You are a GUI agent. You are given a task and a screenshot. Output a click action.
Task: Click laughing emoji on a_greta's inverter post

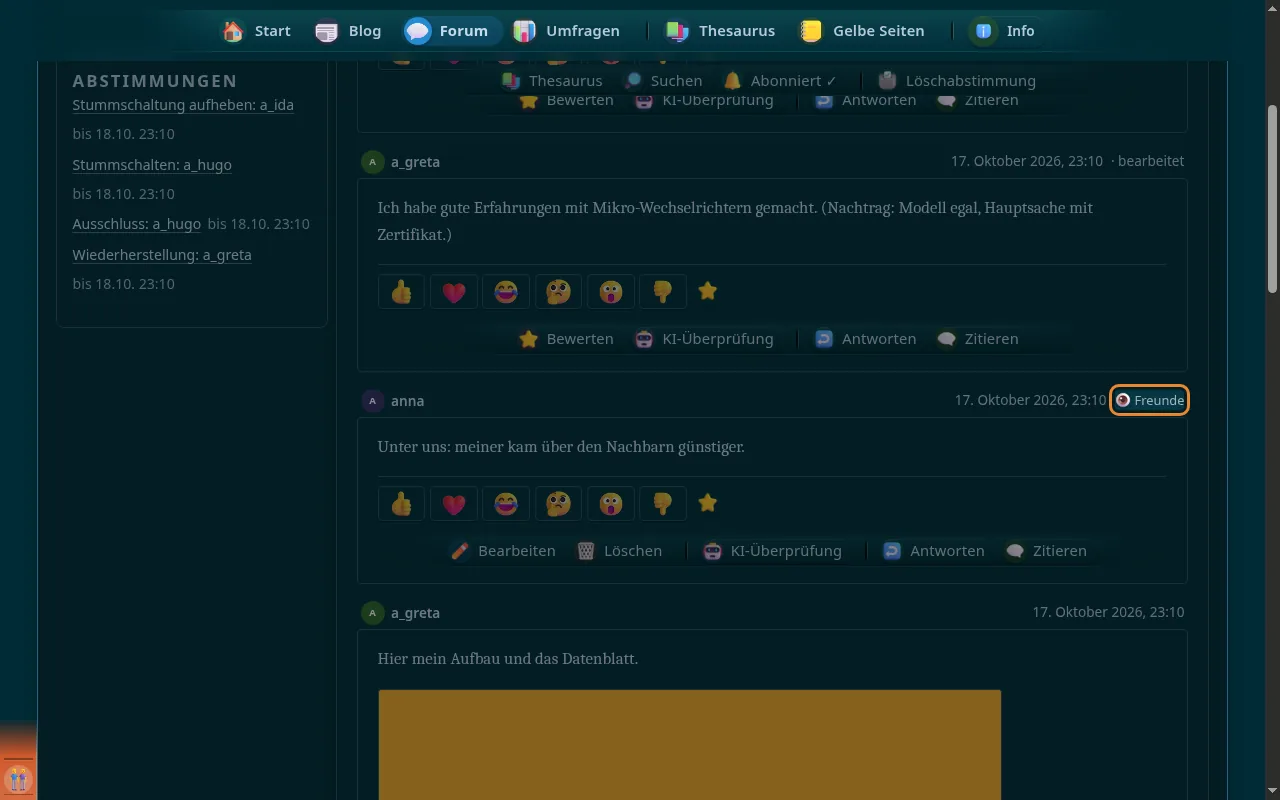click(x=506, y=292)
